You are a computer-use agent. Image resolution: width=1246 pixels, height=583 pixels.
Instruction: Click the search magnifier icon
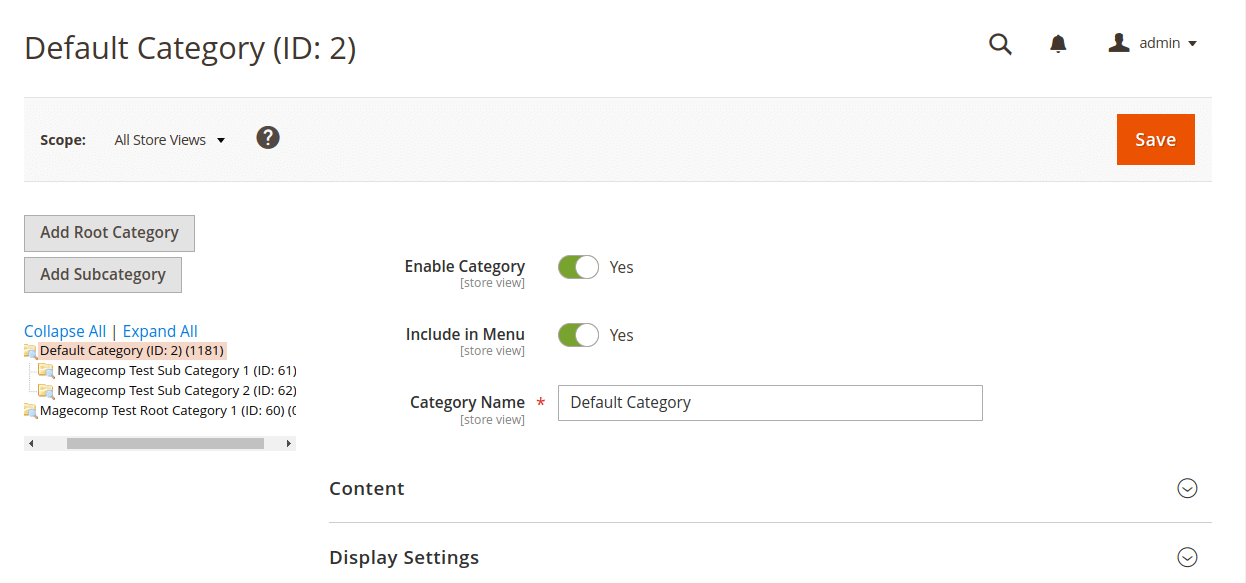(x=1000, y=44)
